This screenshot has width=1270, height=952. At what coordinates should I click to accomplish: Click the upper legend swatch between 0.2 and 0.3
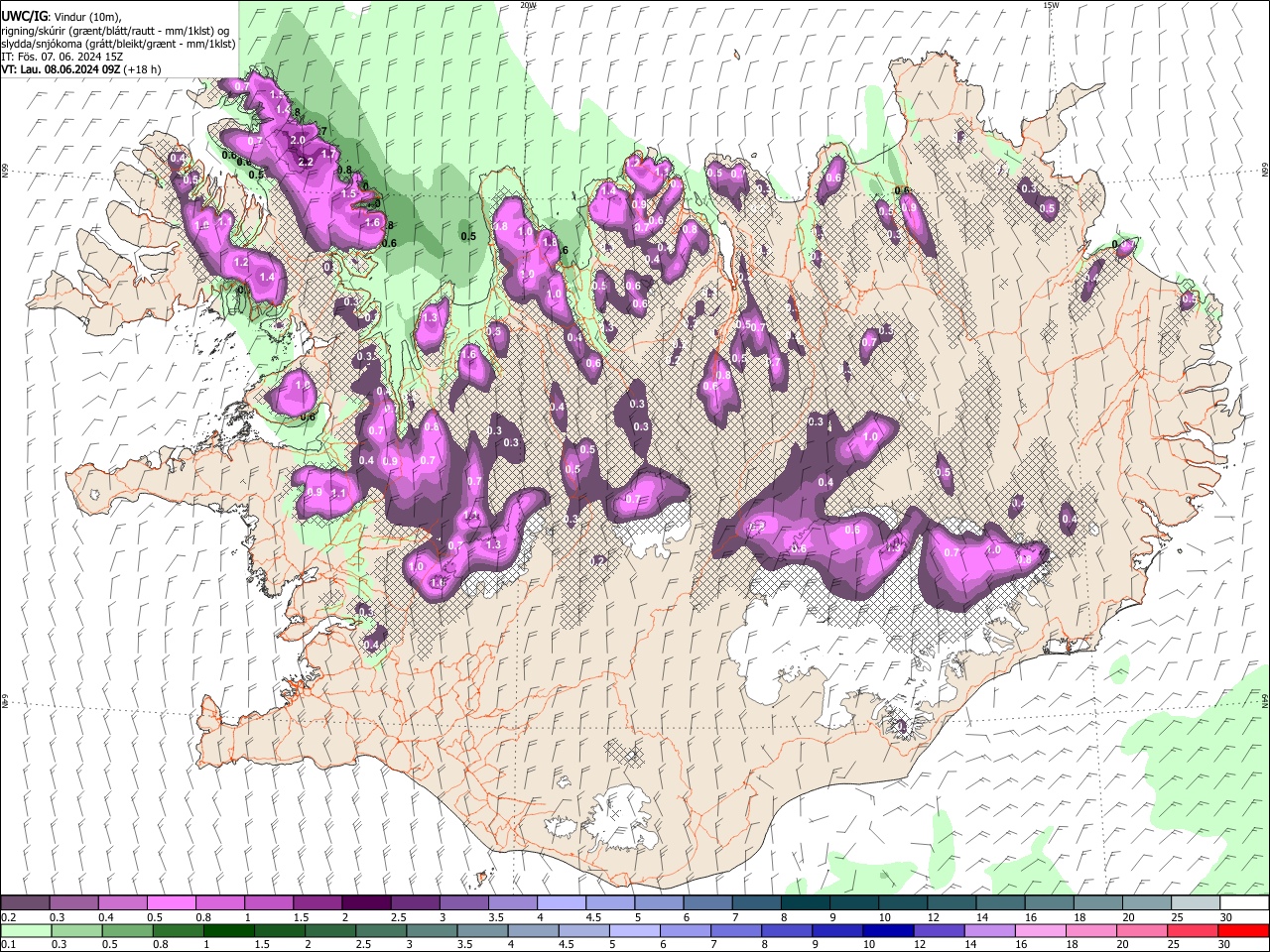click(x=25, y=903)
